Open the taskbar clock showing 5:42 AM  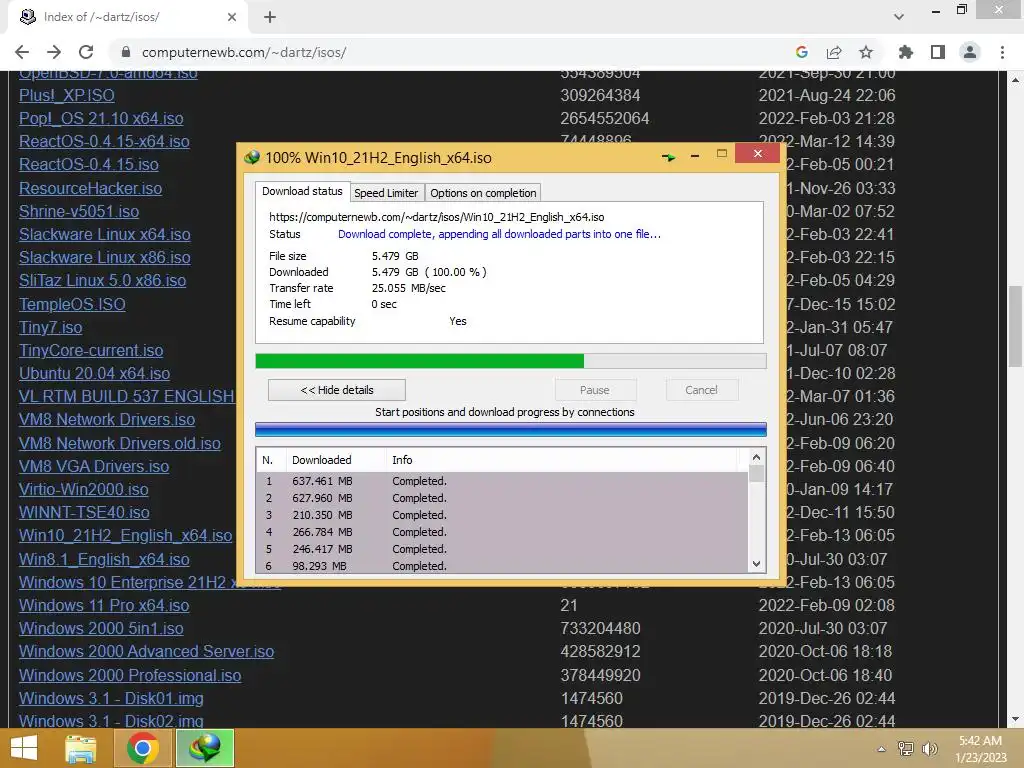(x=980, y=749)
